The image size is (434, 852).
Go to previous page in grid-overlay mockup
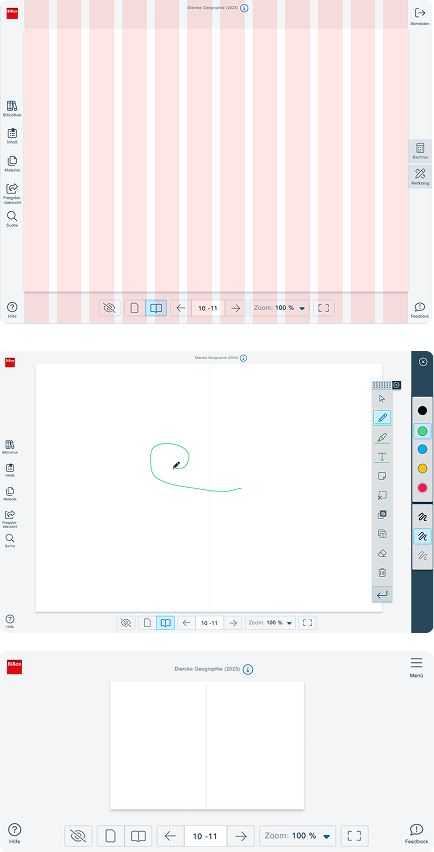pyautogui.click(x=181, y=308)
